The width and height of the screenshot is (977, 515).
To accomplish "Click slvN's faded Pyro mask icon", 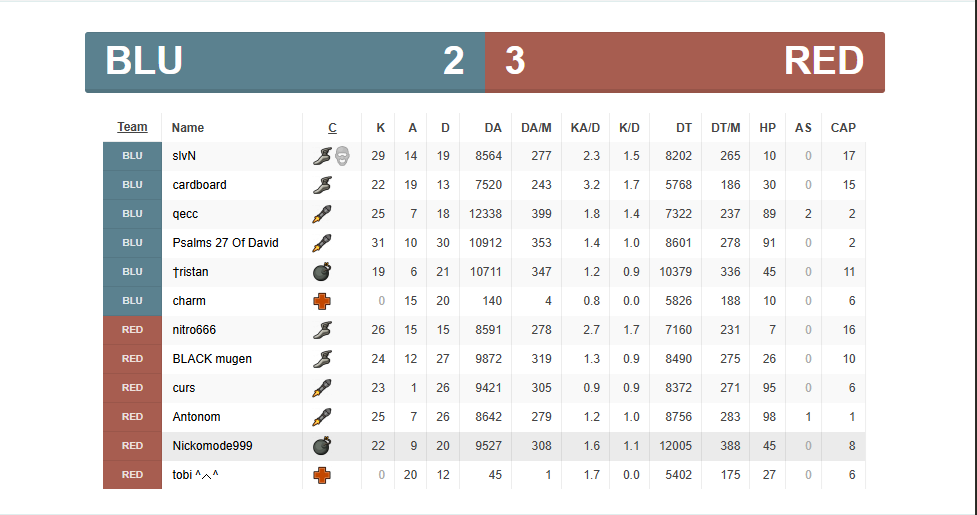I will click(343, 156).
